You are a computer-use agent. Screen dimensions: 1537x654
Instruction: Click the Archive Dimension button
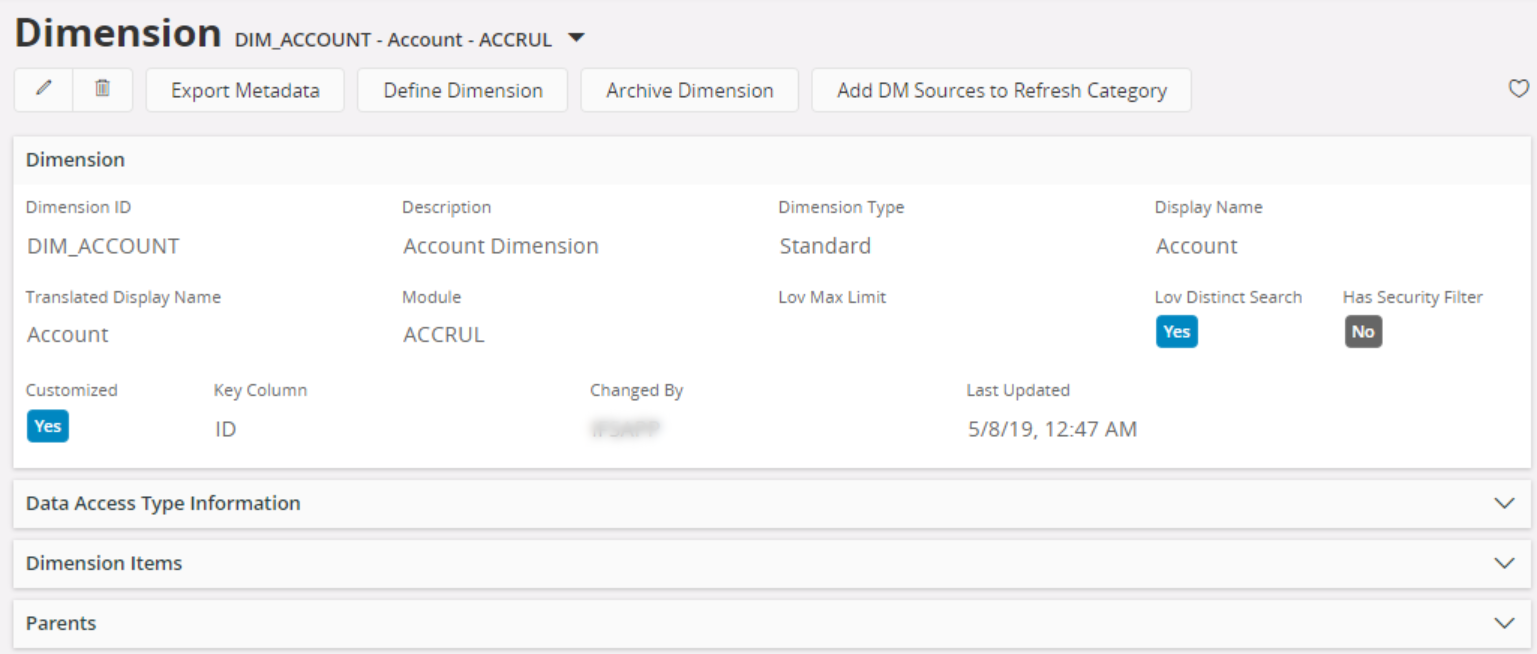[x=689, y=90]
